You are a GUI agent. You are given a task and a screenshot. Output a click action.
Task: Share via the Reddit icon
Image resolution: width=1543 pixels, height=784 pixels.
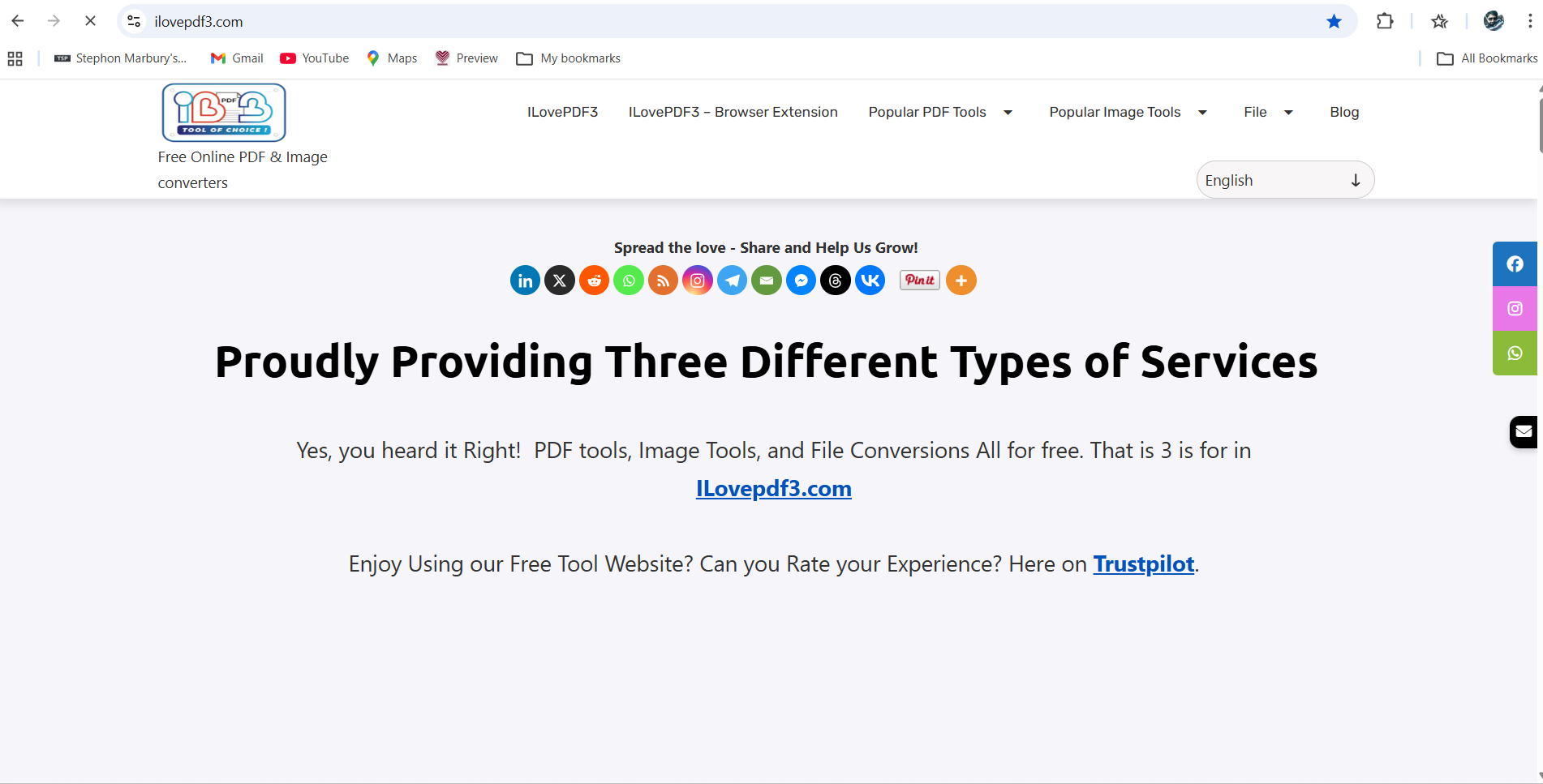pyautogui.click(x=594, y=281)
